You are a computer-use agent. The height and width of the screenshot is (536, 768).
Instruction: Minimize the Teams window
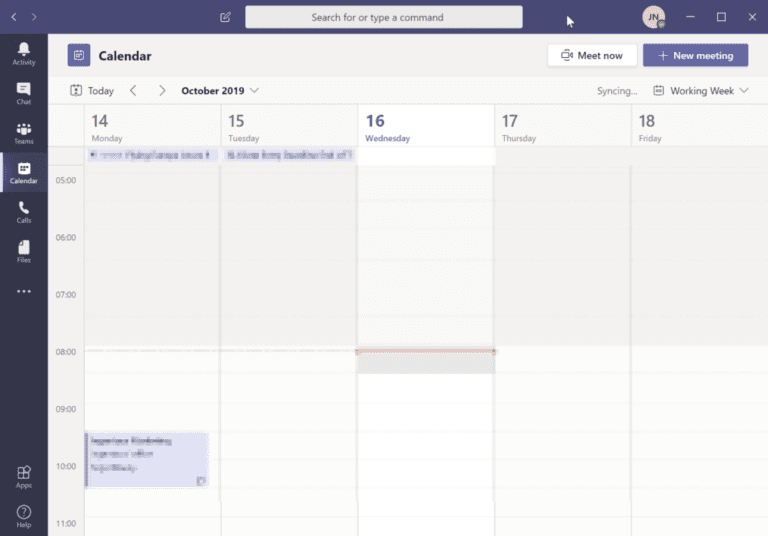pyautogui.click(x=690, y=17)
